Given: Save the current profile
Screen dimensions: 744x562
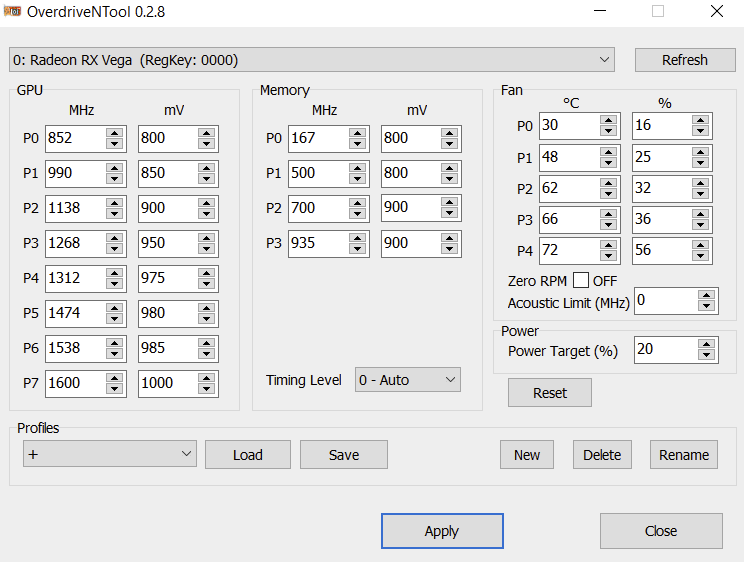Looking at the screenshot, I should 344,455.
